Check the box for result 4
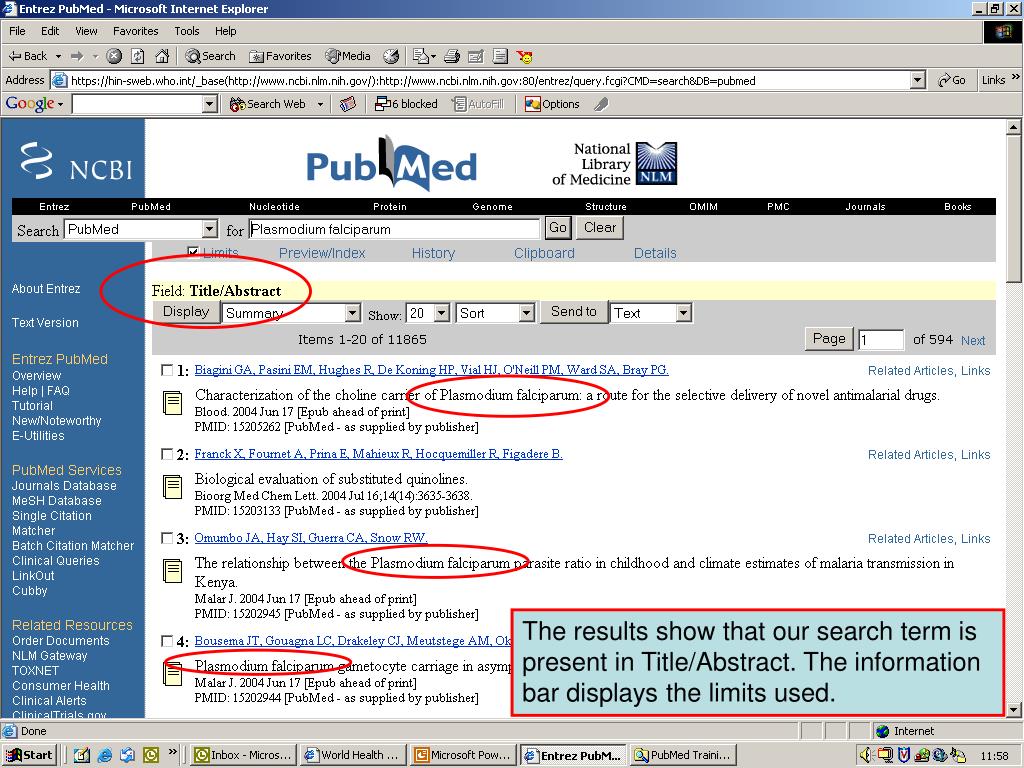This screenshot has width=1024, height=768. pyautogui.click(x=167, y=641)
